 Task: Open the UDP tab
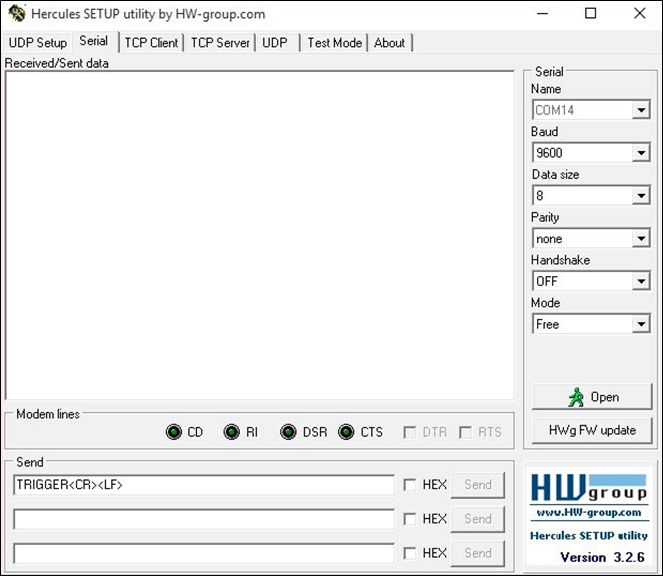tap(275, 43)
